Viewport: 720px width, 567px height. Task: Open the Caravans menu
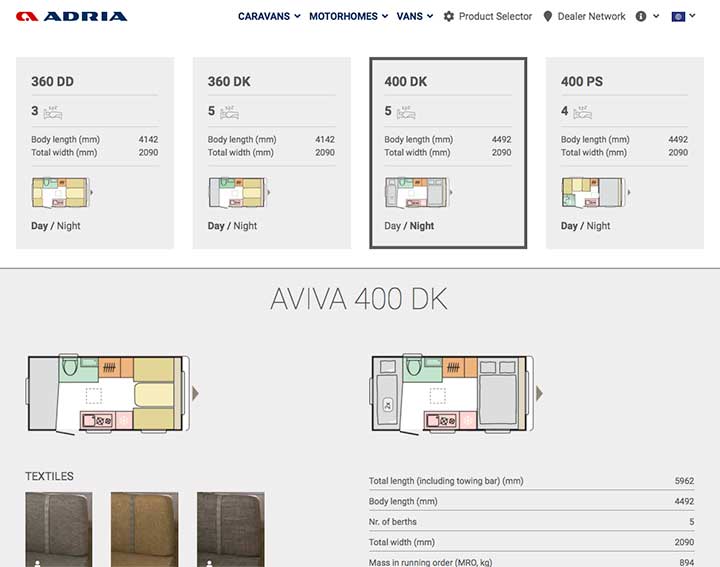(x=264, y=17)
